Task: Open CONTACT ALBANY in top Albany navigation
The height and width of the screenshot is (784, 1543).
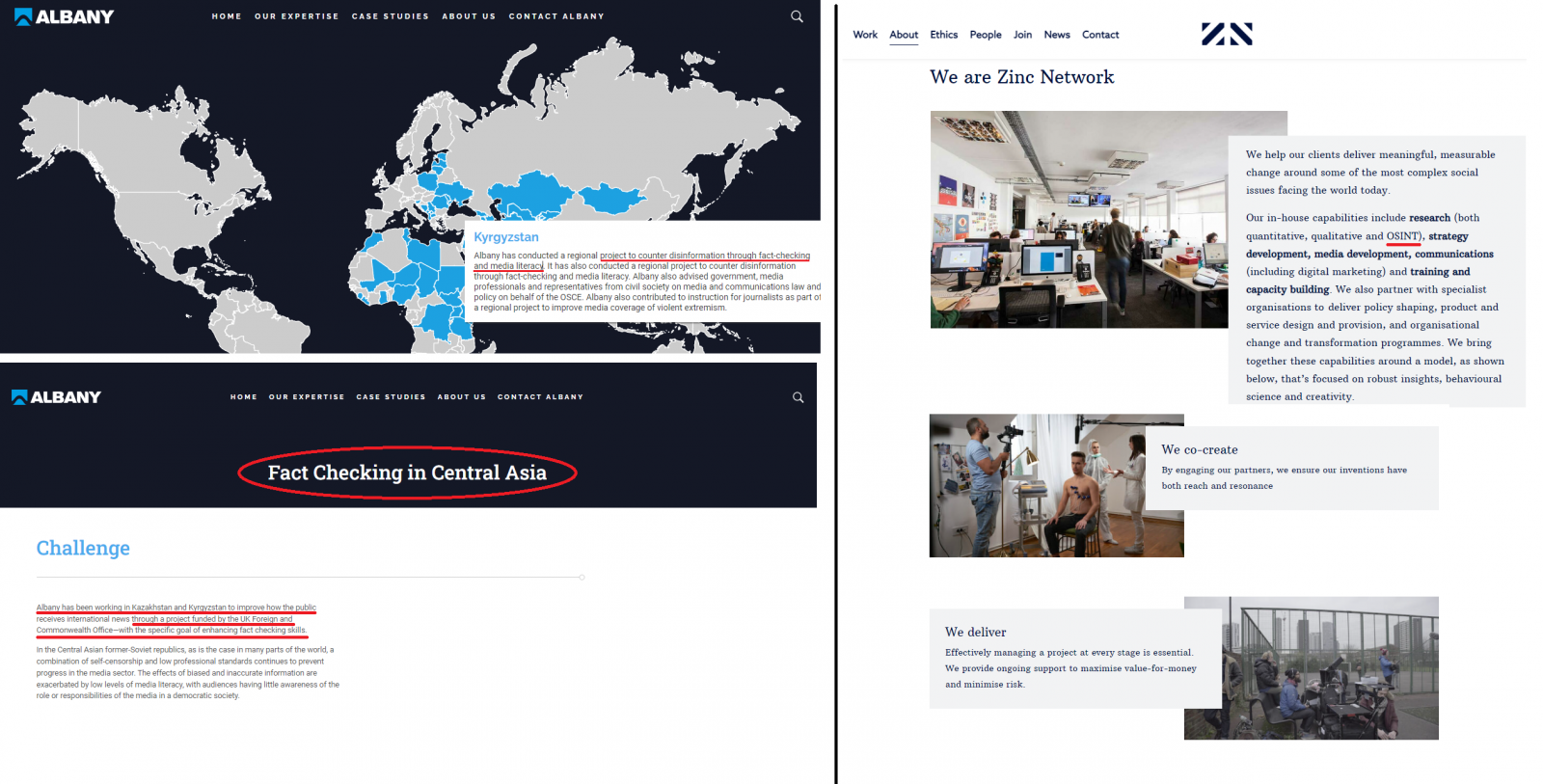Action: pyautogui.click(x=556, y=16)
